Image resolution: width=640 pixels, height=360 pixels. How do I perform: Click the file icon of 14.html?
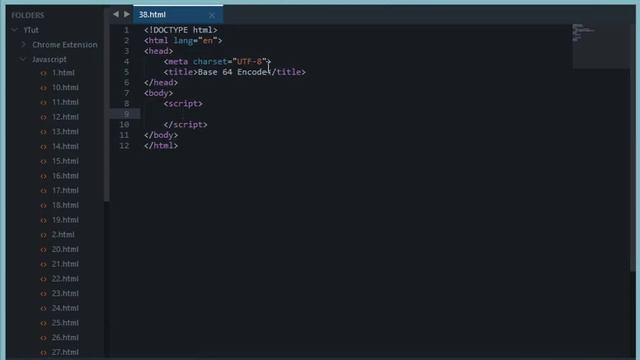(44, 147)
